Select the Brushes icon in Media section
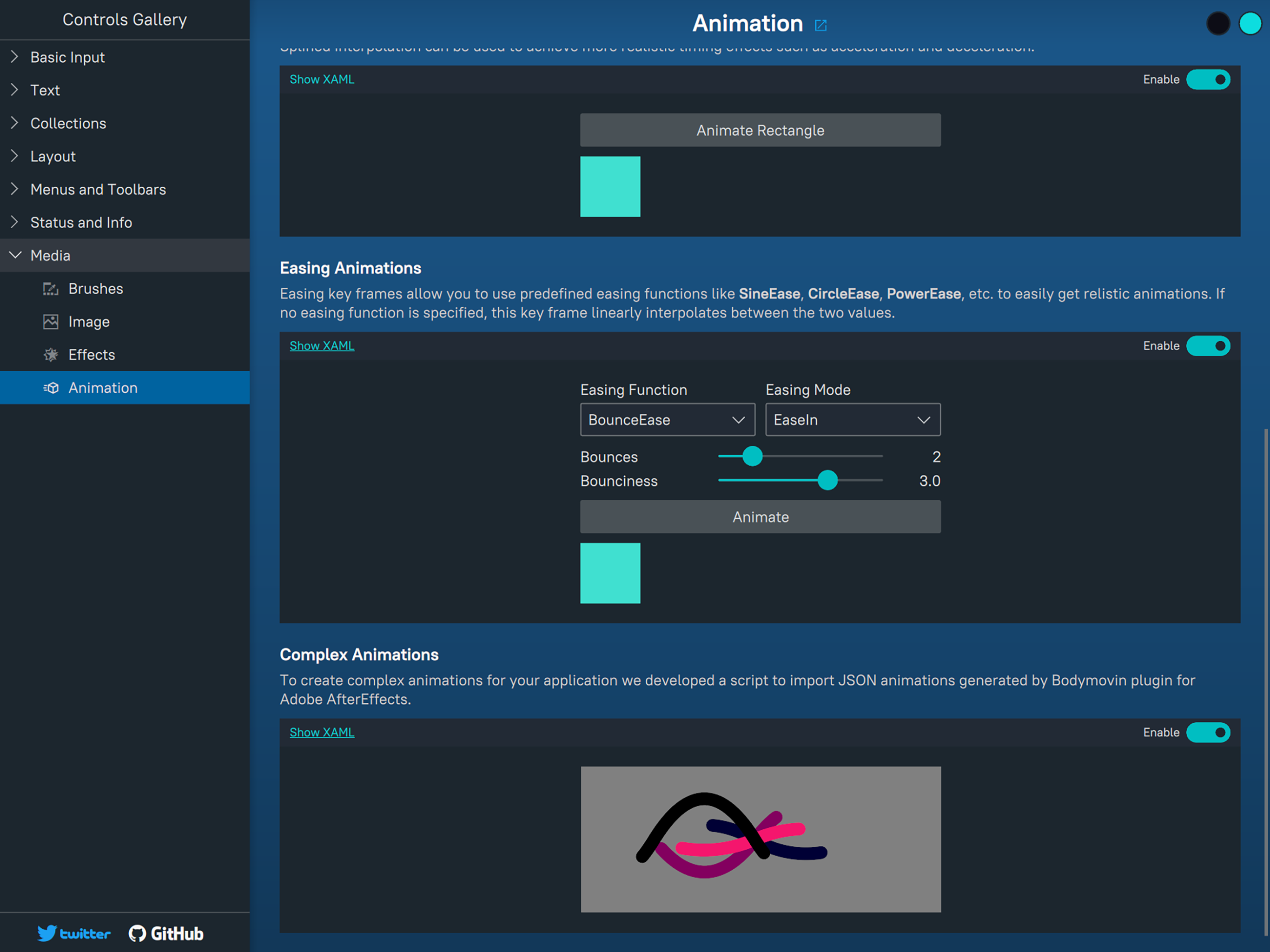Image resolution: width=1270 pixels, height=952 pixels. pos(51,289)
